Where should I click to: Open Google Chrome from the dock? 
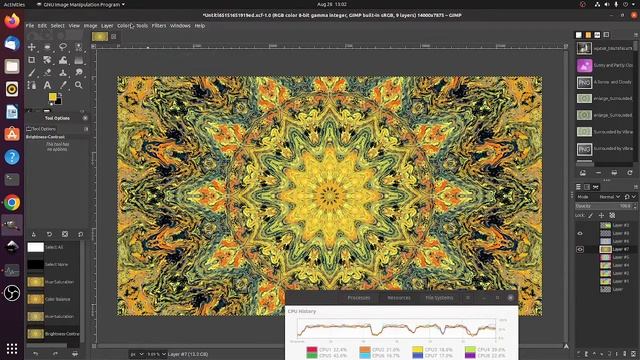[x=12, y=202]
